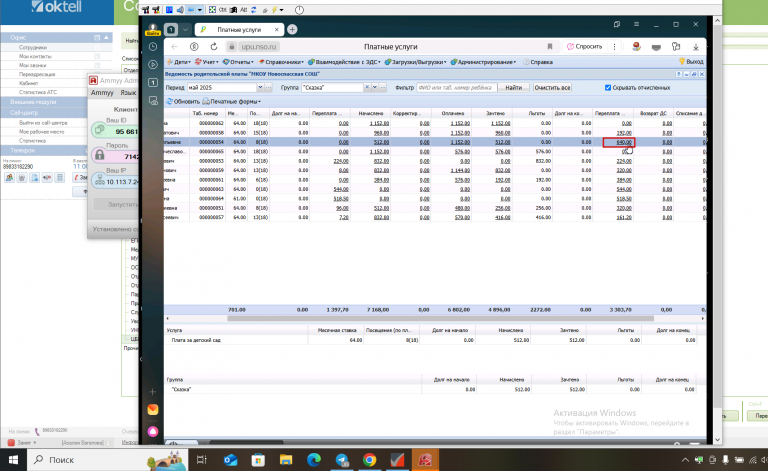Open the Отчеты menu
This screenshot has height=471, width=768.
point(238,62)
